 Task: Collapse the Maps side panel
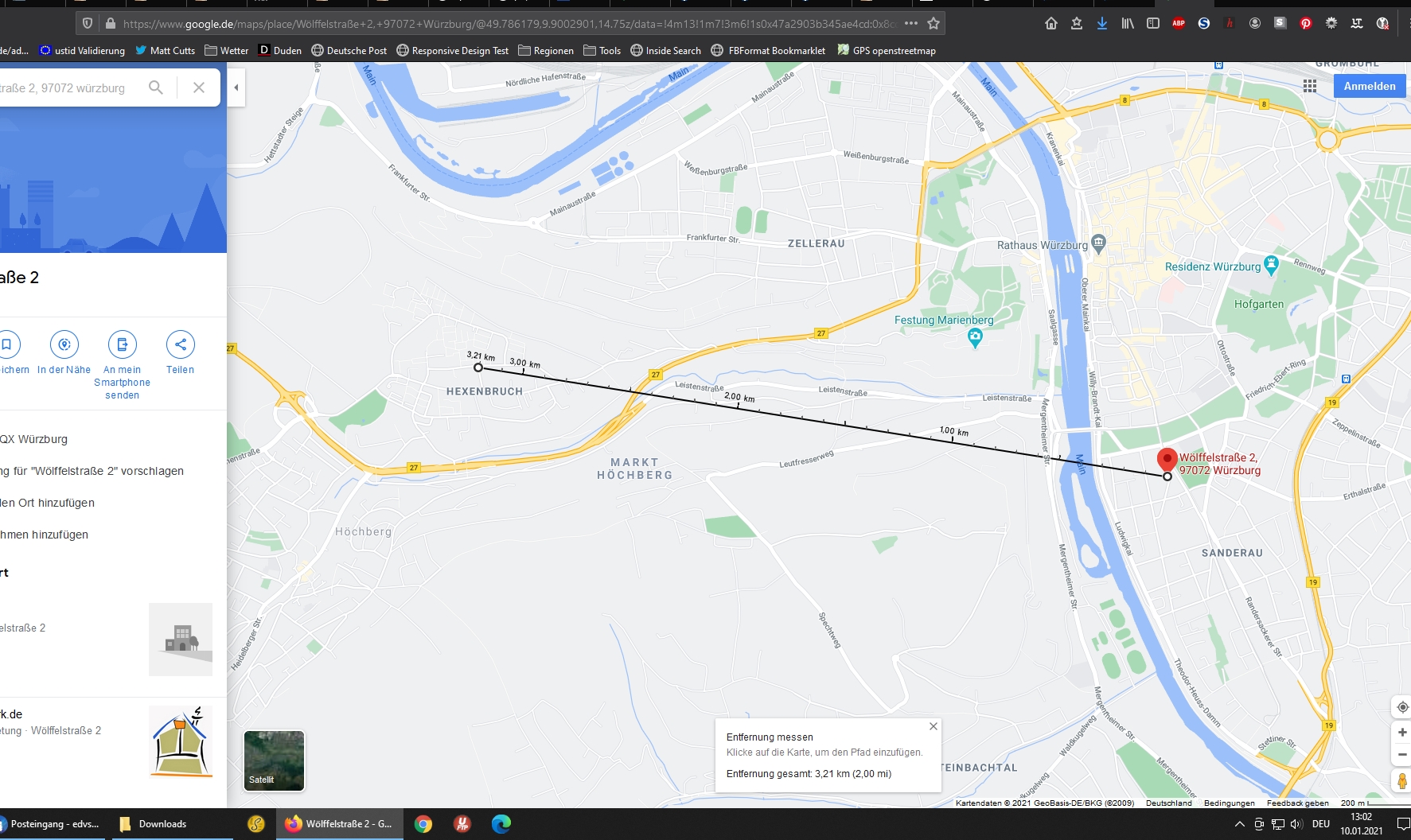(236, 87)
